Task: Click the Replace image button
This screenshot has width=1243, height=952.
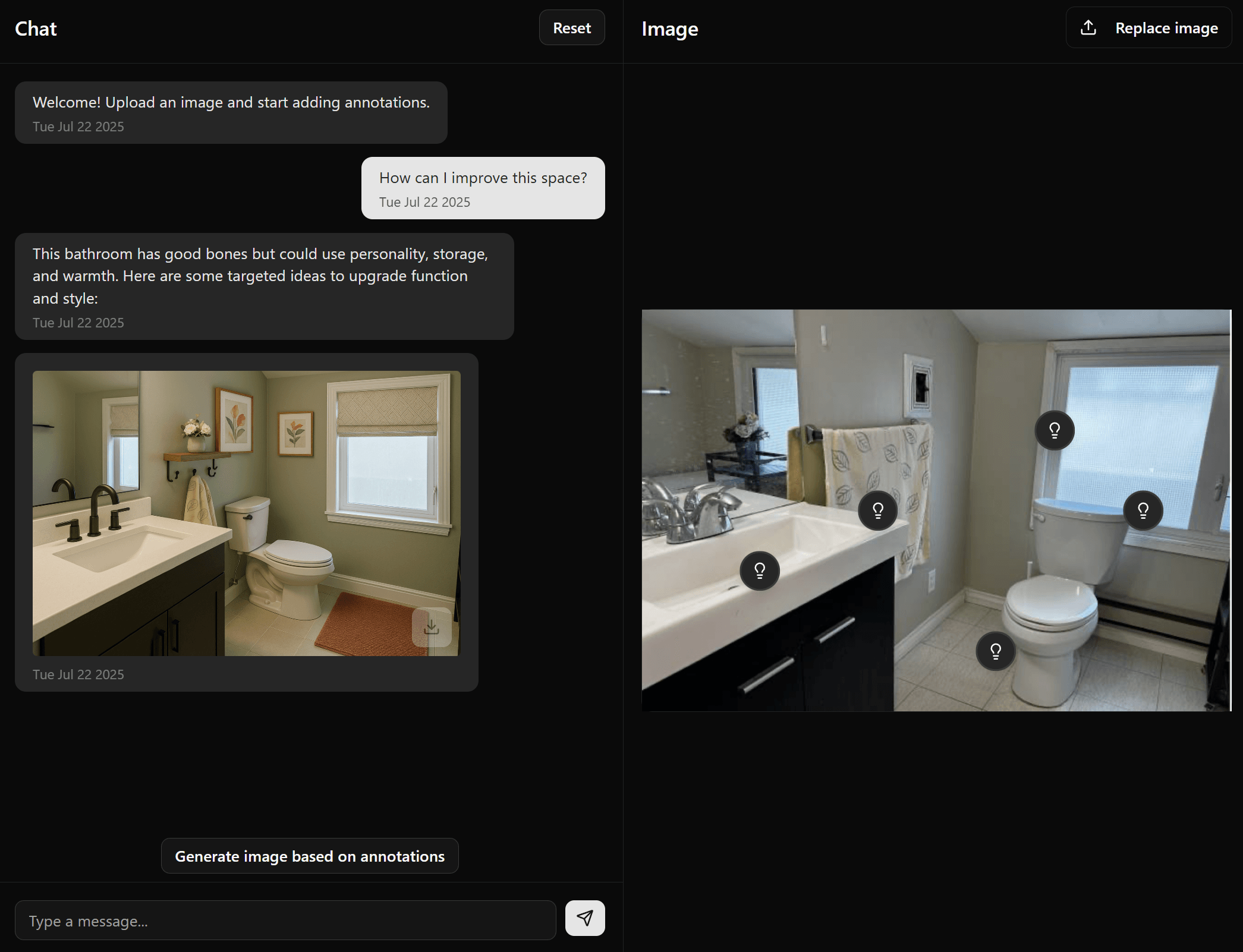Action: (x=1148, y=28)
